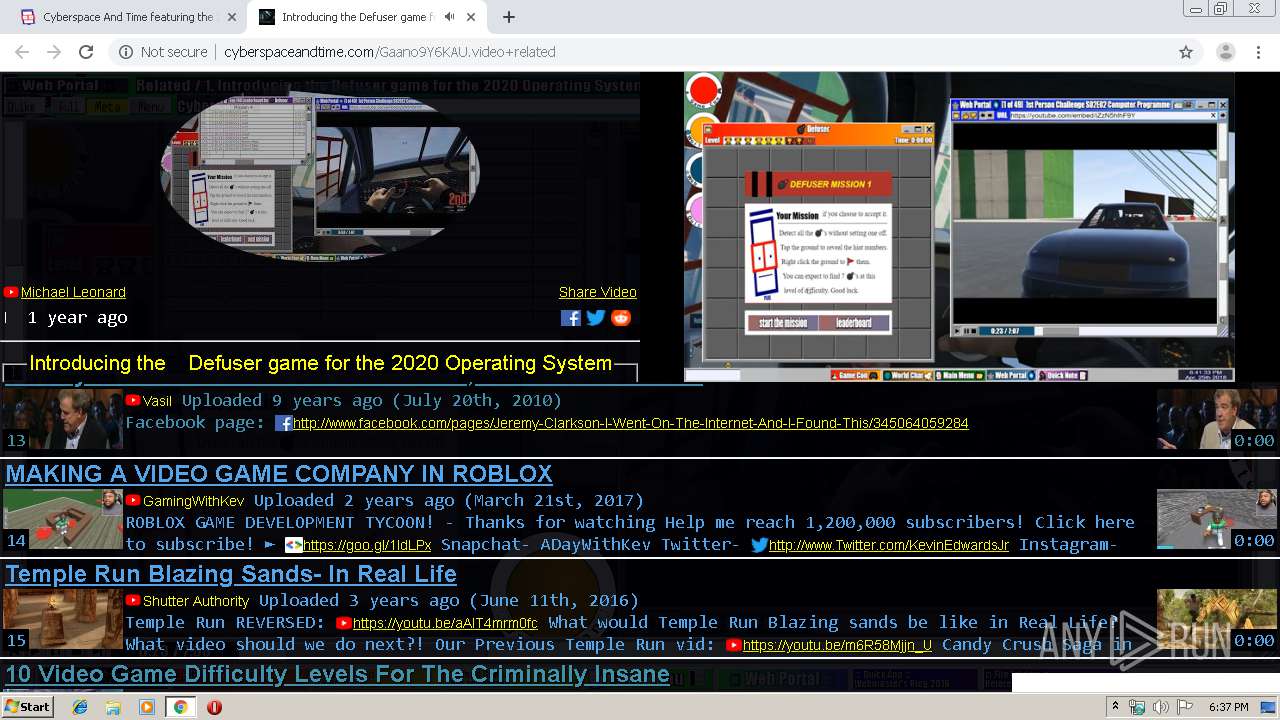Click Roblox right preview thumbnail
This screenshot has width=1280, height=720.
(1217, 519)
